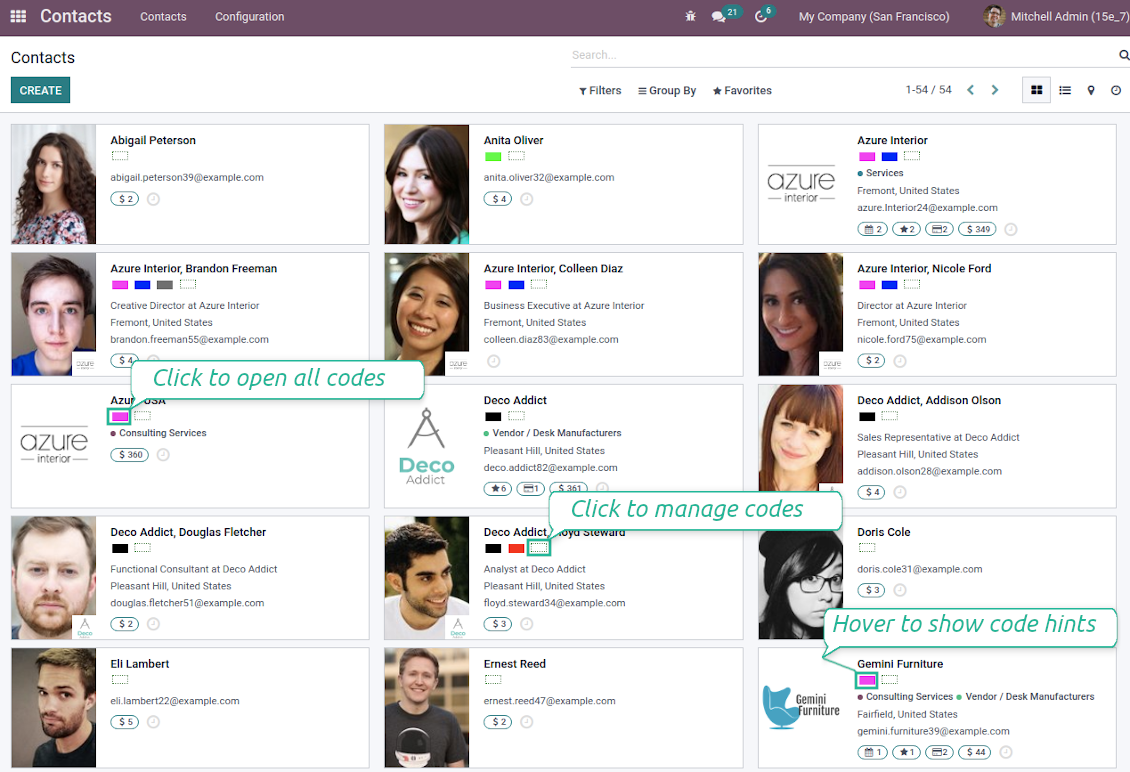The width and height of the screenshot is (1130, 772).
Task: Open activity clock on Colleen Diaz card
Action: pos(494,361)
